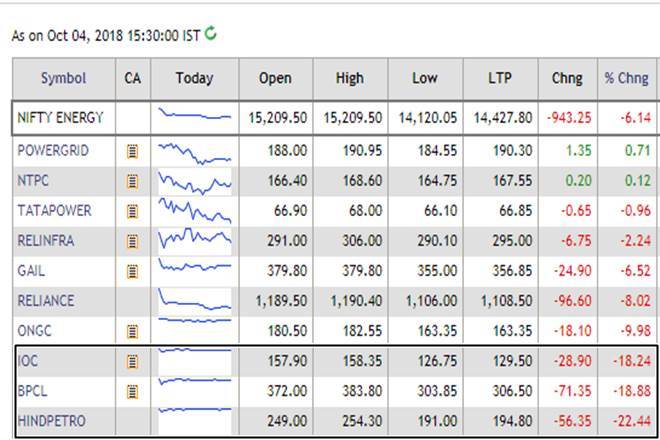This screenshot has height=440, width=660.
Task: Select the NIFTY ENERGY index name
Action: coord(60,117)
